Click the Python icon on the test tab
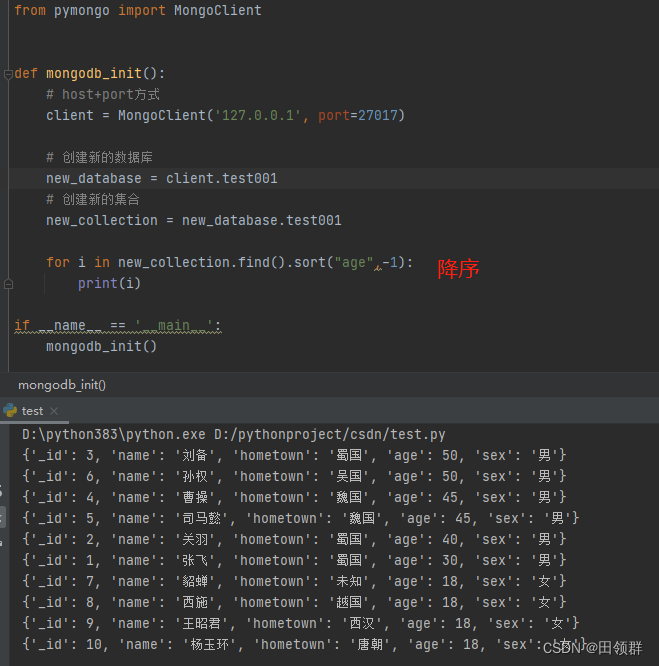 (x=10, y=410)
